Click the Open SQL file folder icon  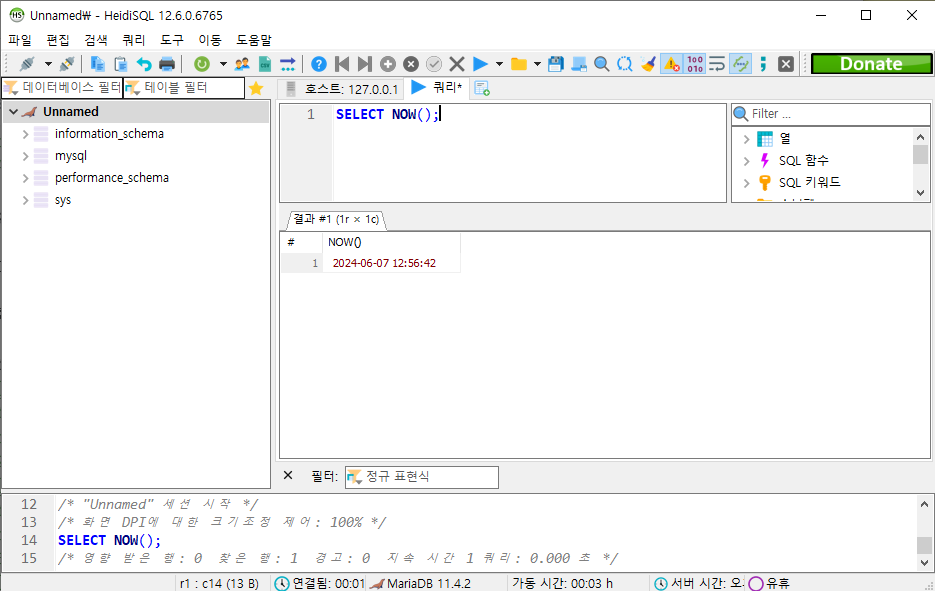[519, 64]
